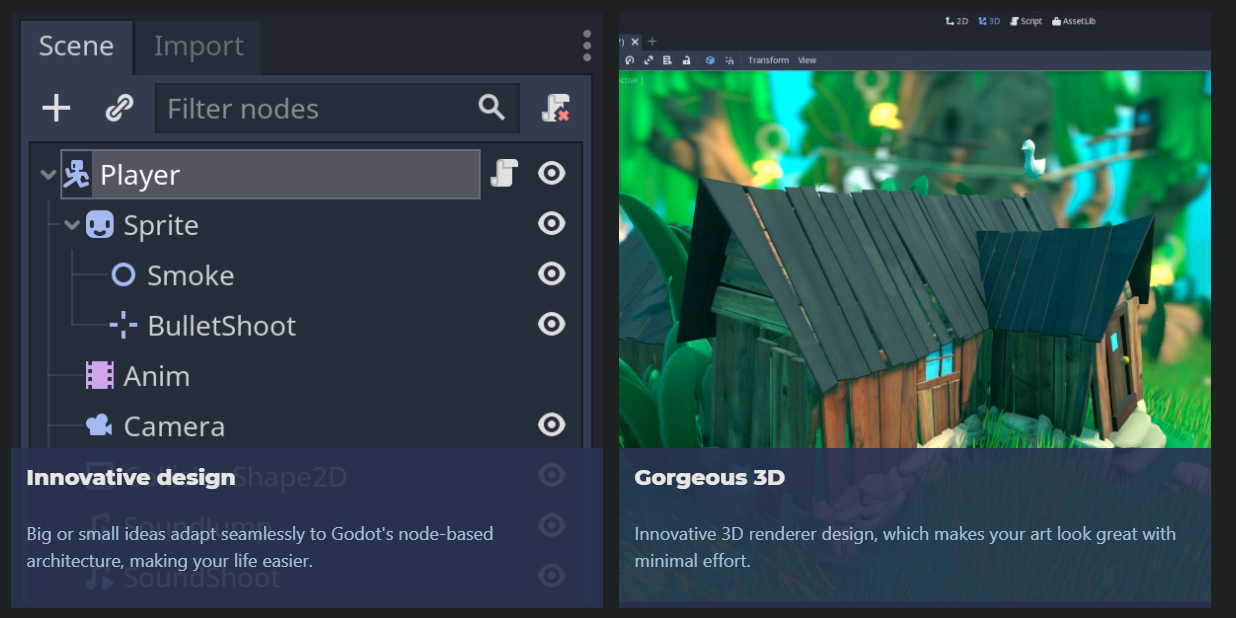This screenshot has height=618, width=1236.
Task: Switch to the 3D workspace
Action: [x=988, y=20]
